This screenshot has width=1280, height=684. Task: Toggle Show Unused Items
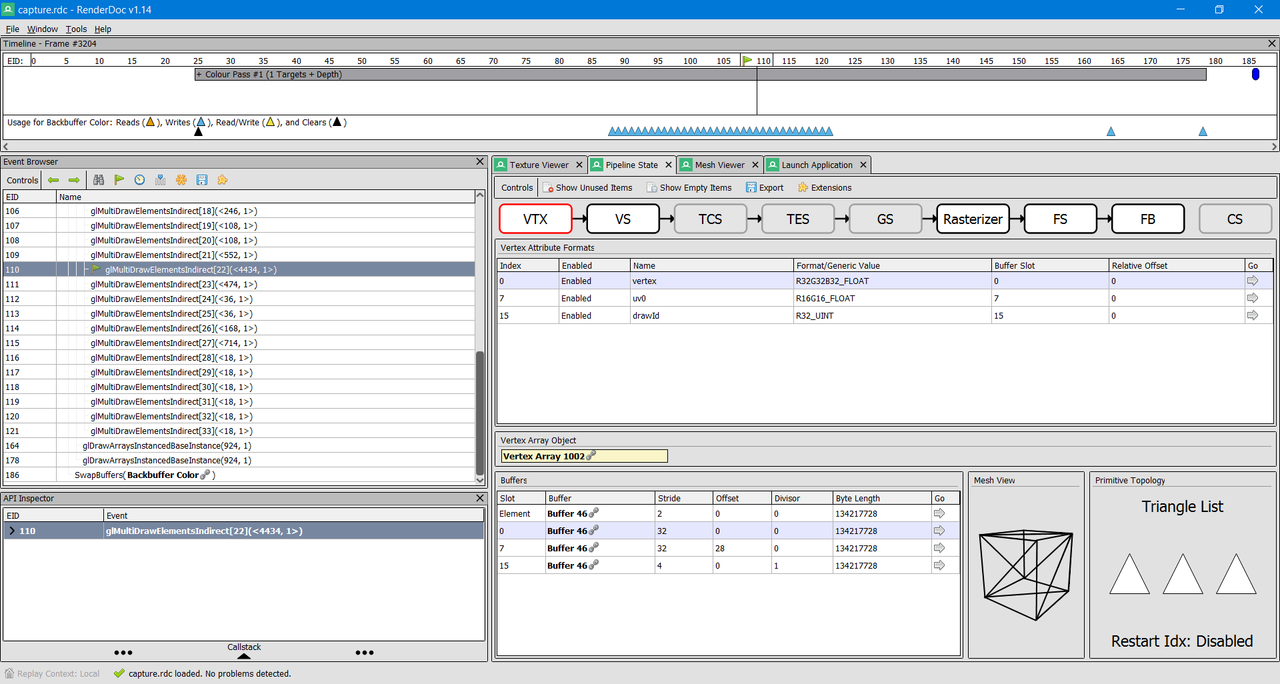point(587,187)
